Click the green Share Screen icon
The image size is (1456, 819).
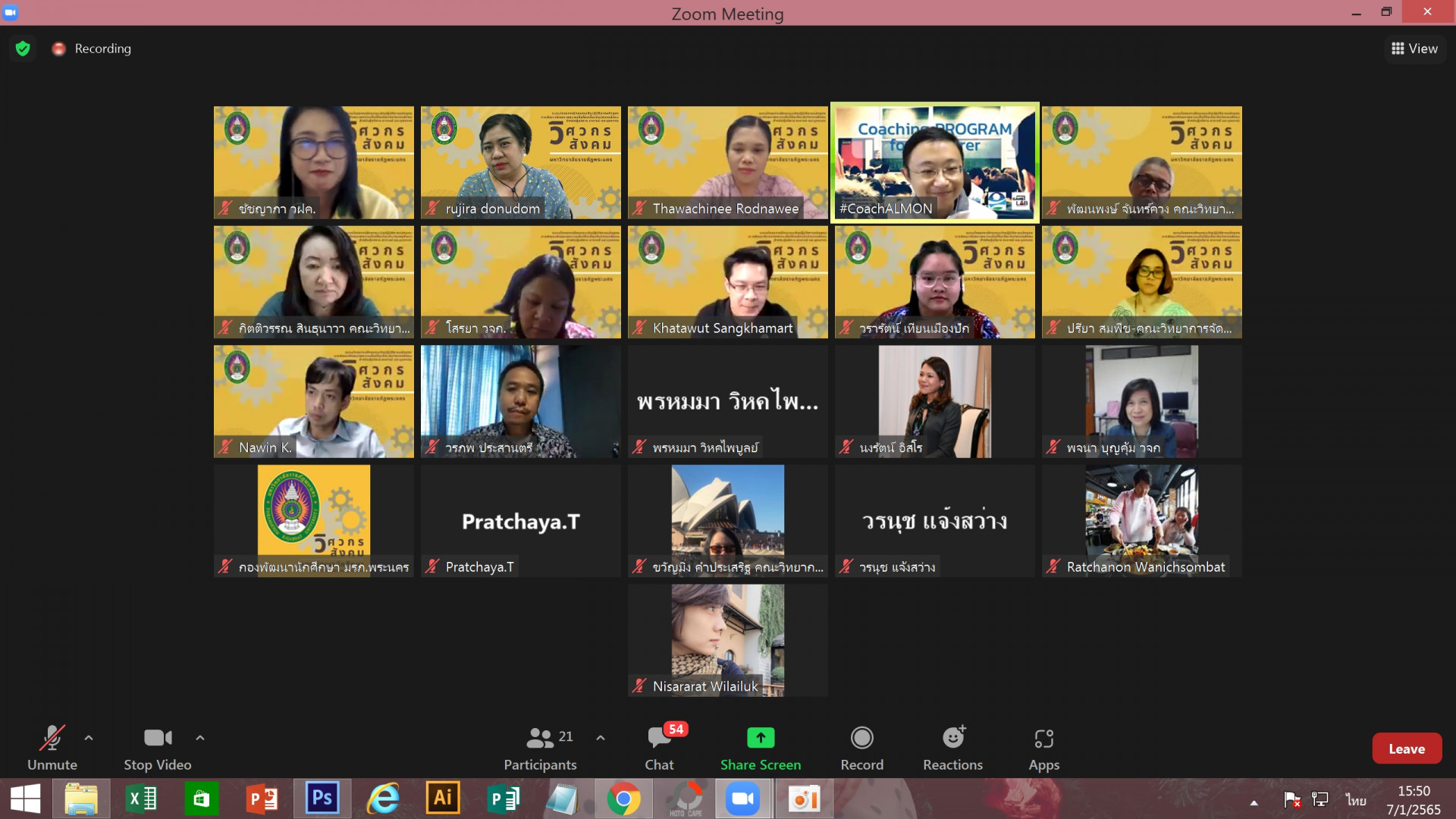point(761,738)
